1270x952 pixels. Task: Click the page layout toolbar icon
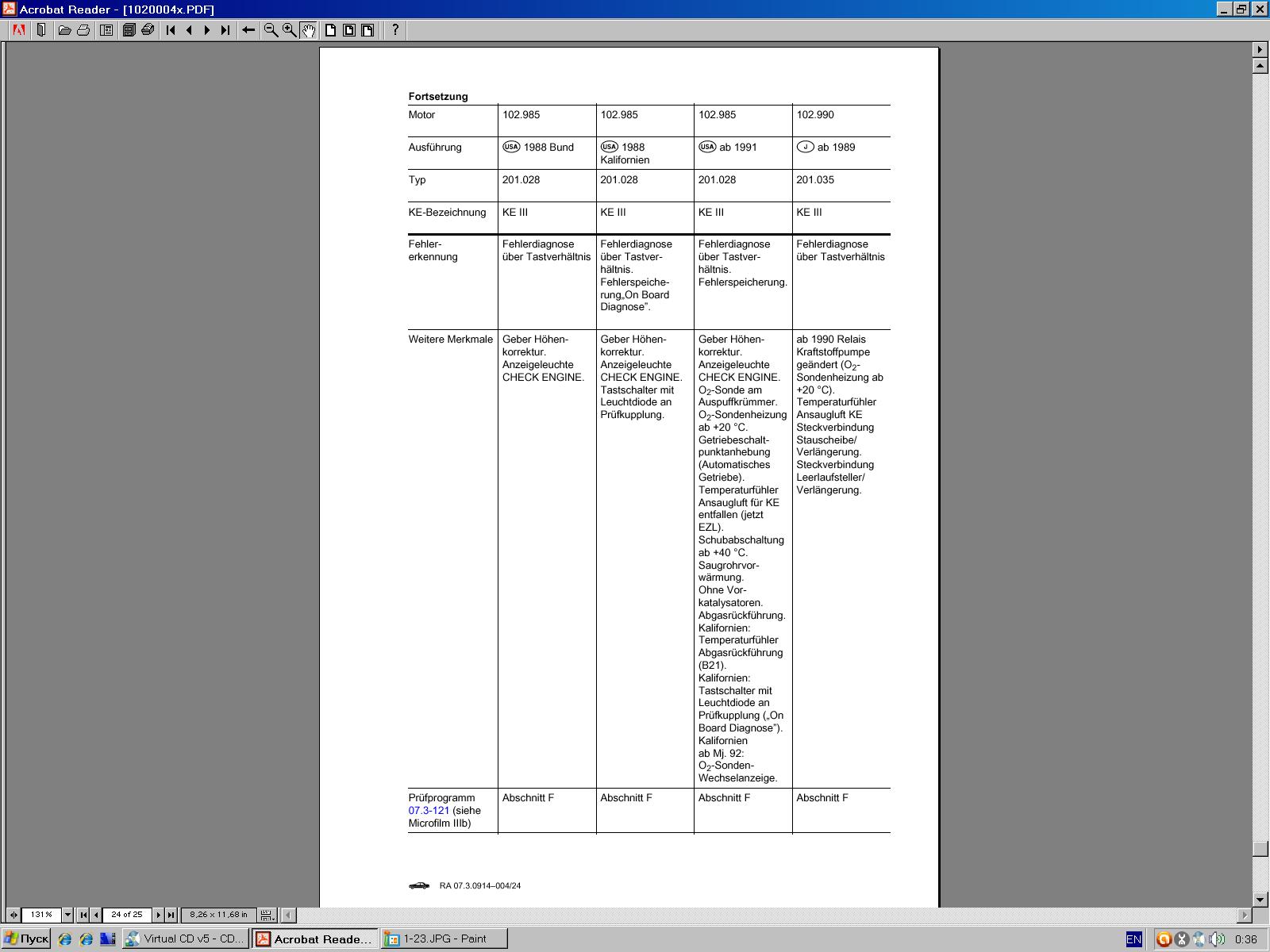pyautogui.click(x=106, y=30)
